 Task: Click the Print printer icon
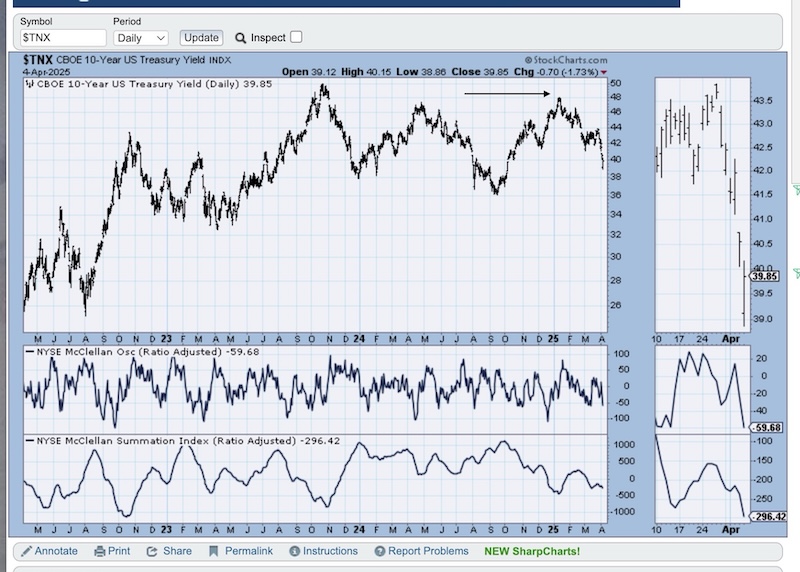point(100,551)
